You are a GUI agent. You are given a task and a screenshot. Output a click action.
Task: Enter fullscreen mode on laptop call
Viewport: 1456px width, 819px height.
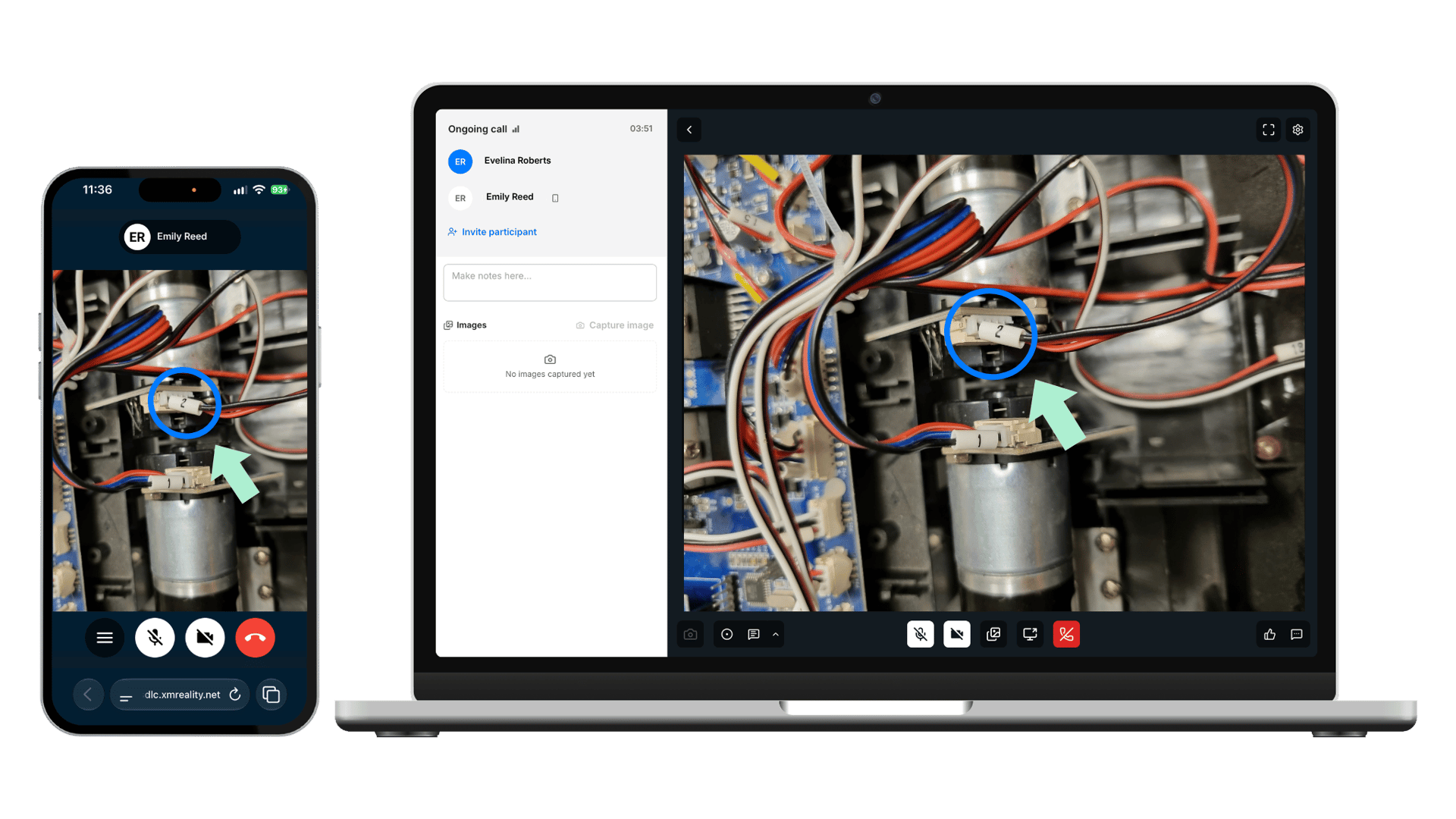[x=1269, y=130]
